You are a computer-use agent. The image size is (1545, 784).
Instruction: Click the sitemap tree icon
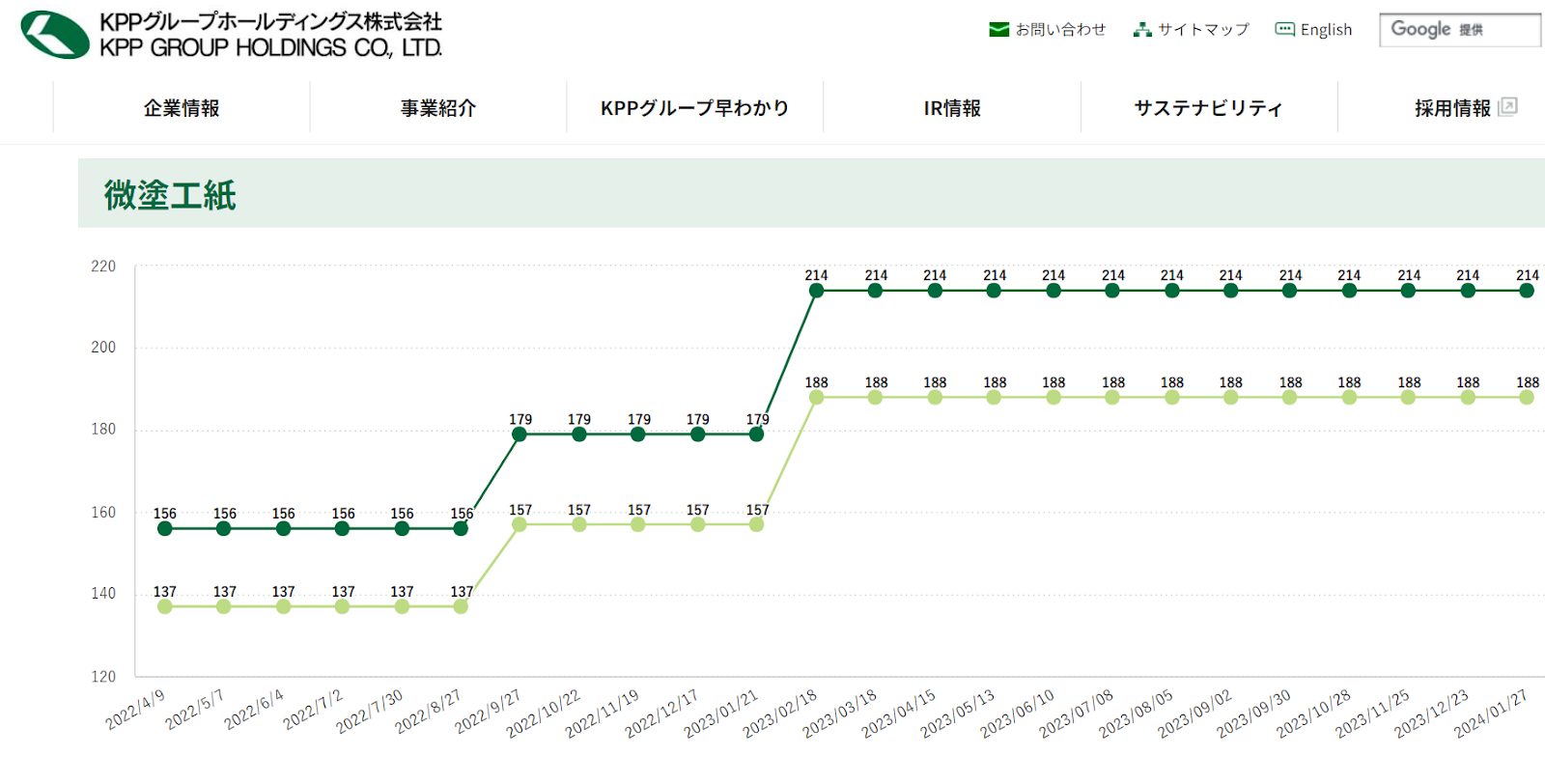click(x=1142, y=30)
